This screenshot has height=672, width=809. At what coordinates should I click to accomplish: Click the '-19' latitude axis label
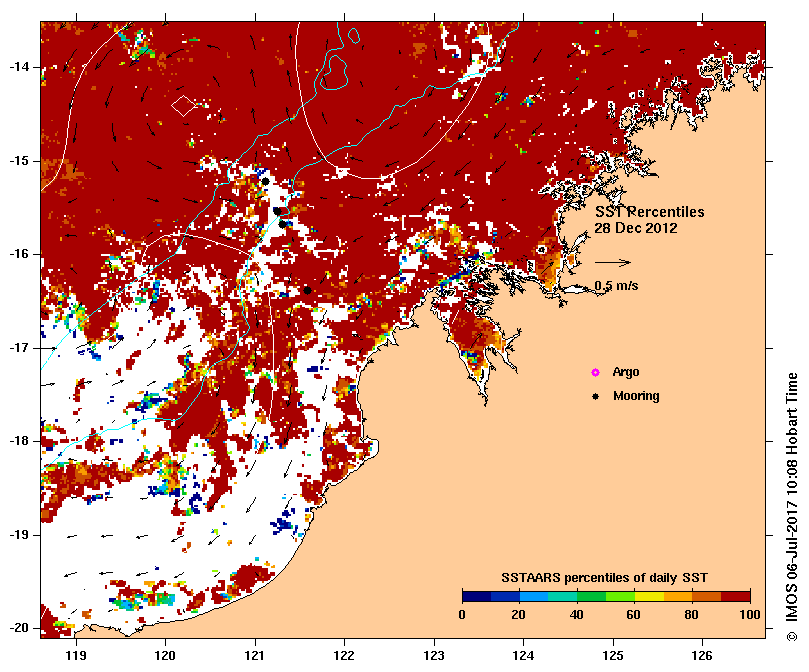tap(19, 535)
